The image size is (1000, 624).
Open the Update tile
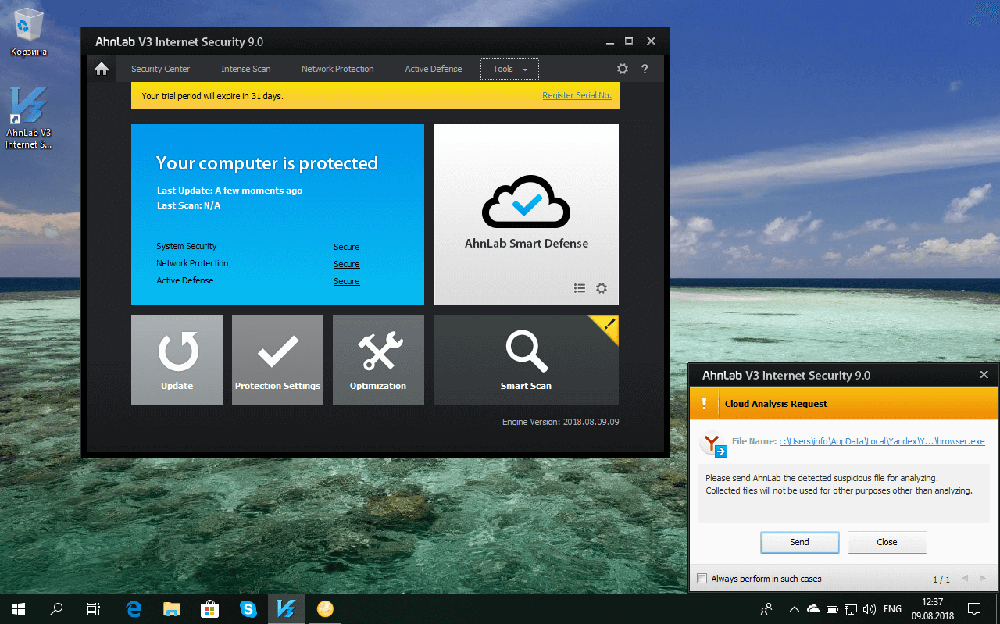point(177,359)
